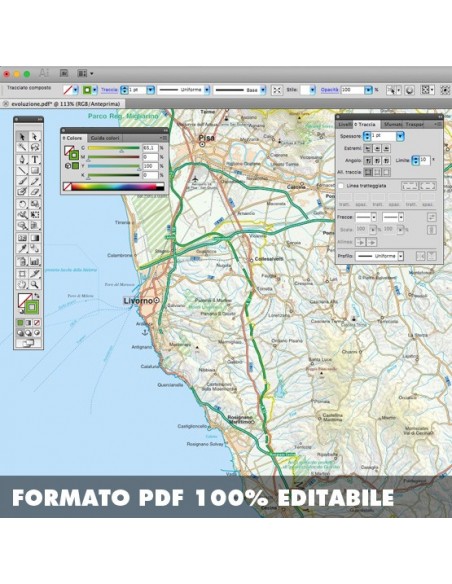Select the Perspective Grid tool
452x584 pixels.
pos(35,225)
